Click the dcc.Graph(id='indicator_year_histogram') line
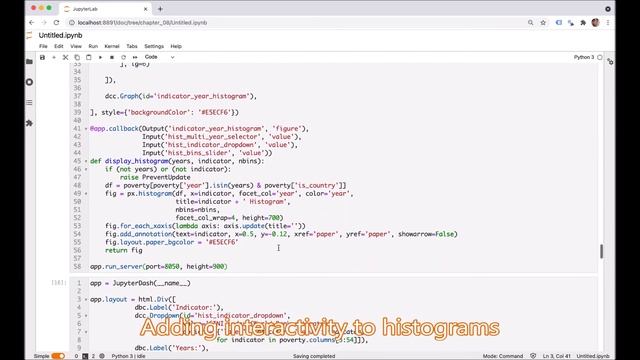Image resolution: width=640 pixels, height=360 pixels. click(x=181, y=96)
